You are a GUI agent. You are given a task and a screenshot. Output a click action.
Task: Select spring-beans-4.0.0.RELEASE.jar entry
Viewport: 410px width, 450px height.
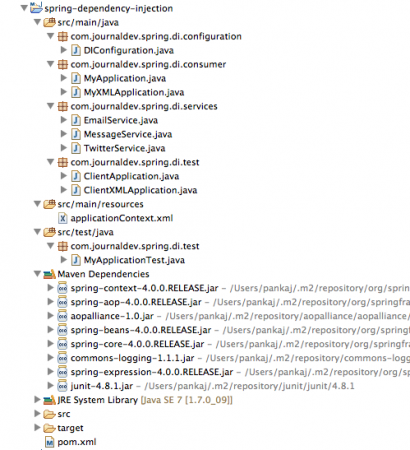tap(141, 330)
